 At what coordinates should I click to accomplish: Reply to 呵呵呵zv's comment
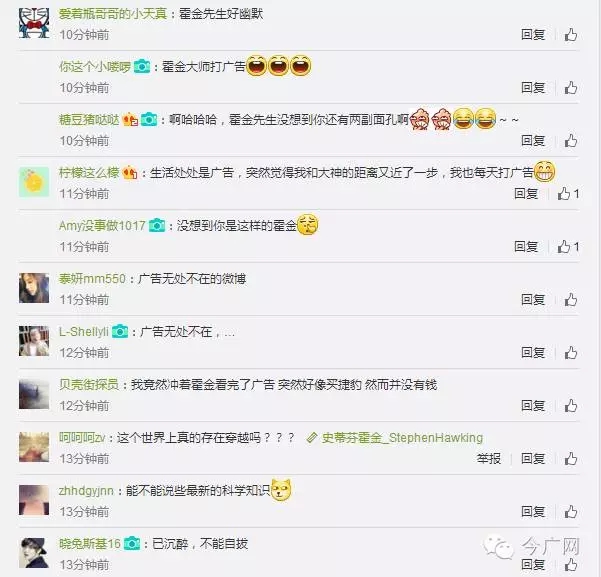[533, 459]
